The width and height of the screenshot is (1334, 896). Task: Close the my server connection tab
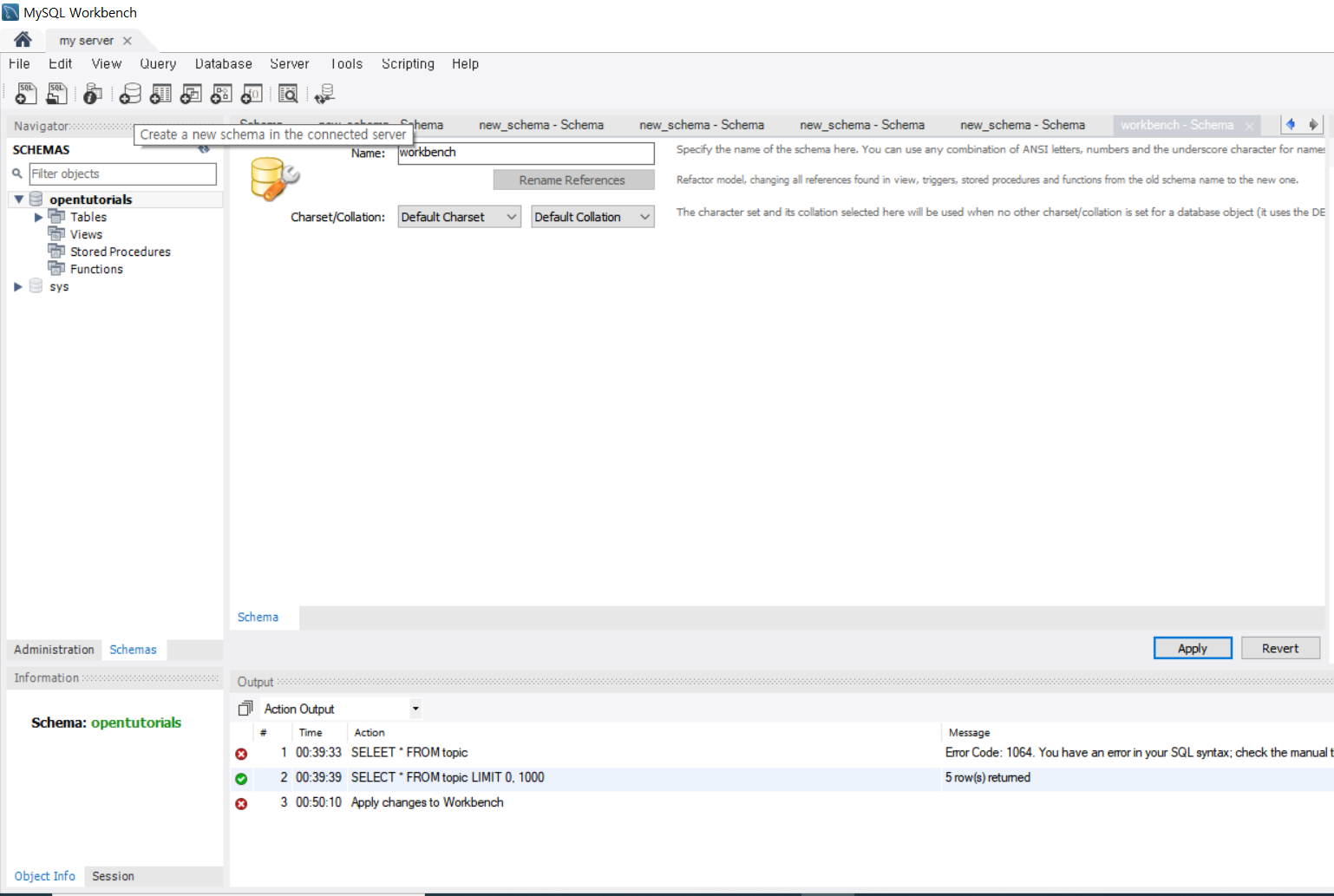(x=128, y=41)
